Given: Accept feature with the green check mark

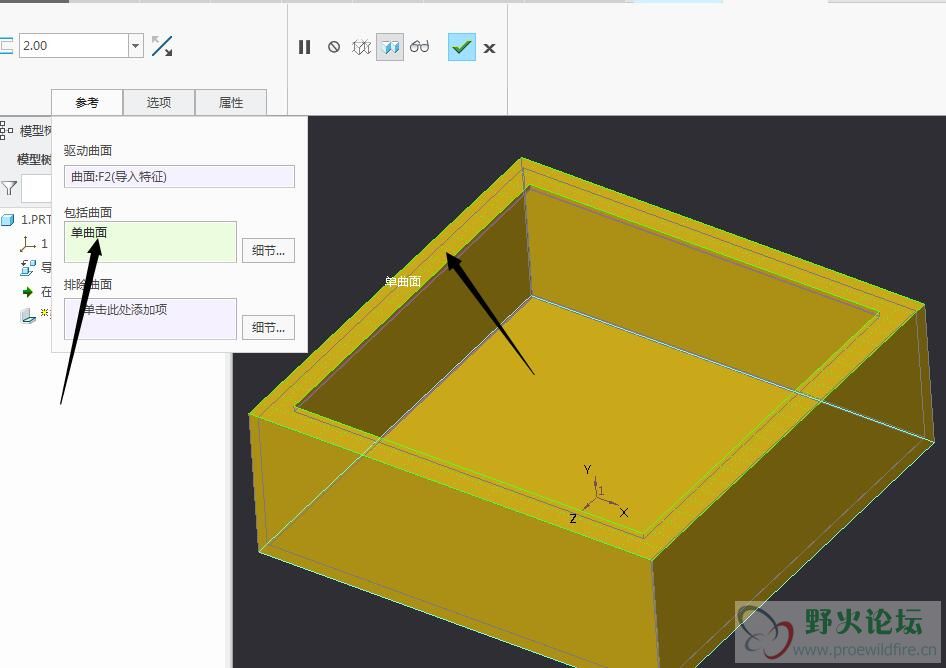Looking at the screenshot, I should 462,47.
